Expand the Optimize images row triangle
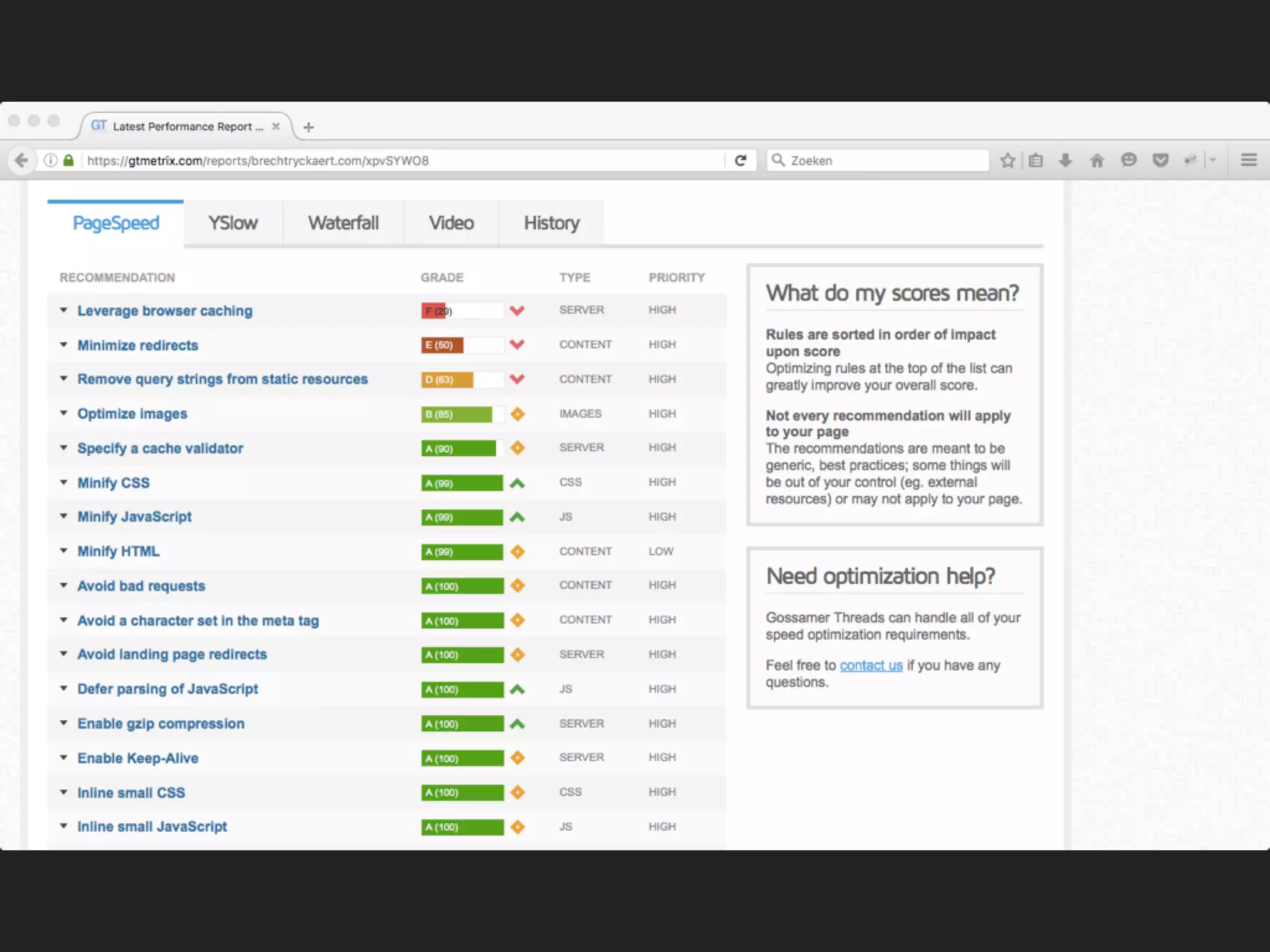Viewport: 1270px width, 952px height. tap(63, 413)
